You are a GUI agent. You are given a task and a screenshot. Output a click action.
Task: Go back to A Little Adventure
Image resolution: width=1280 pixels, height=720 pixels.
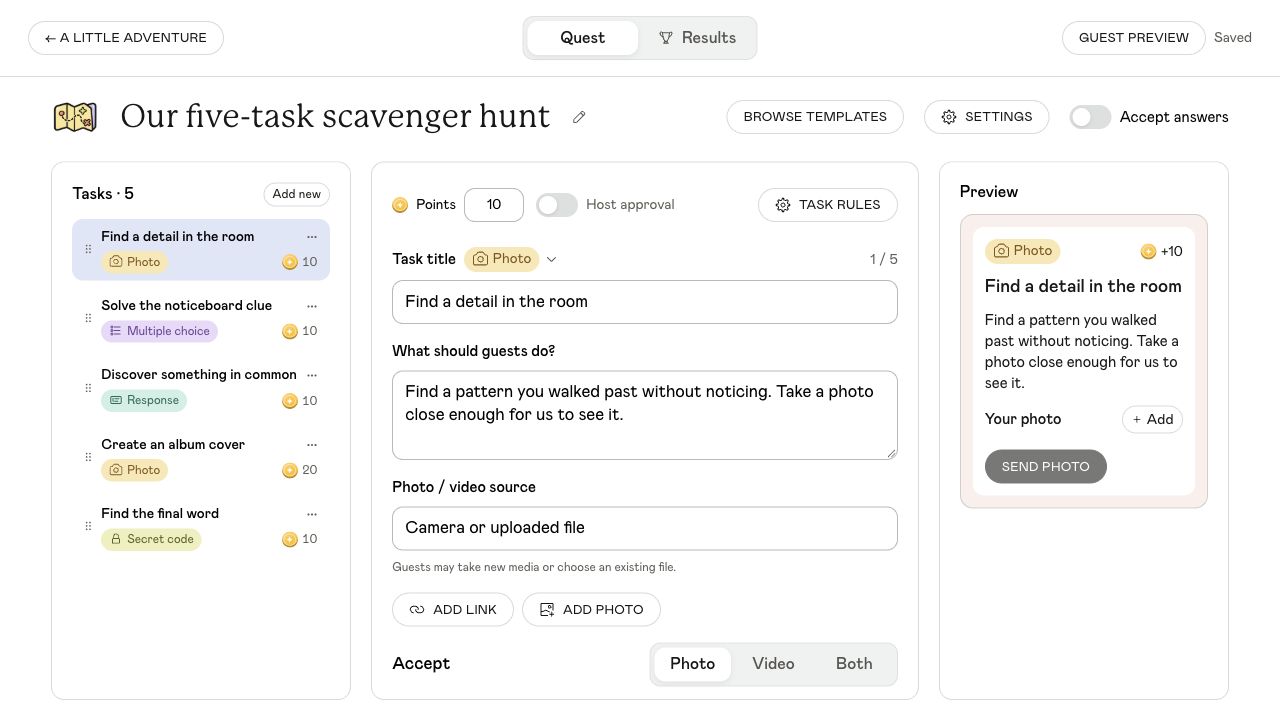click(126, 38)
